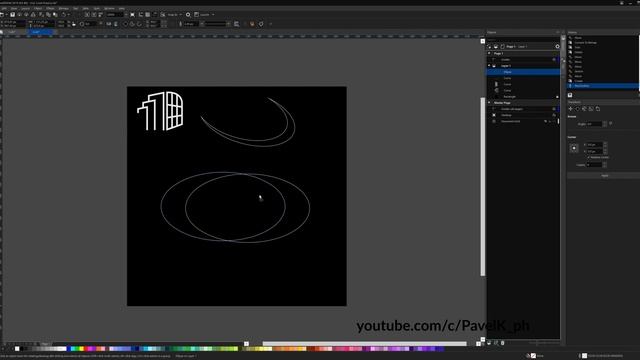The image size is (640, 360).
Task: Open Options with the gear icon
Action: (x=188, y=15)
